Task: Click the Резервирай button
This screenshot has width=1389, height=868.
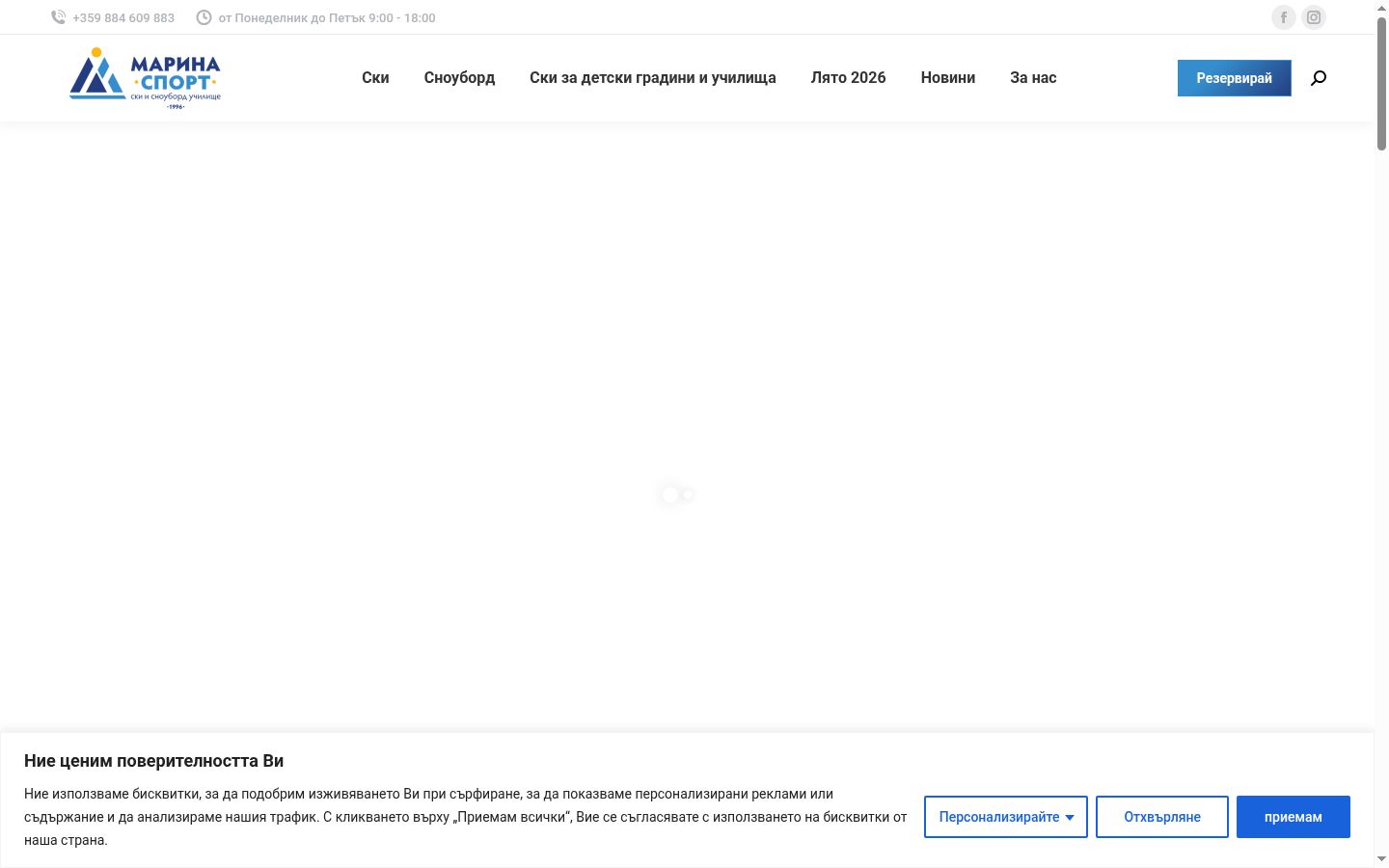Action: 1235,78
